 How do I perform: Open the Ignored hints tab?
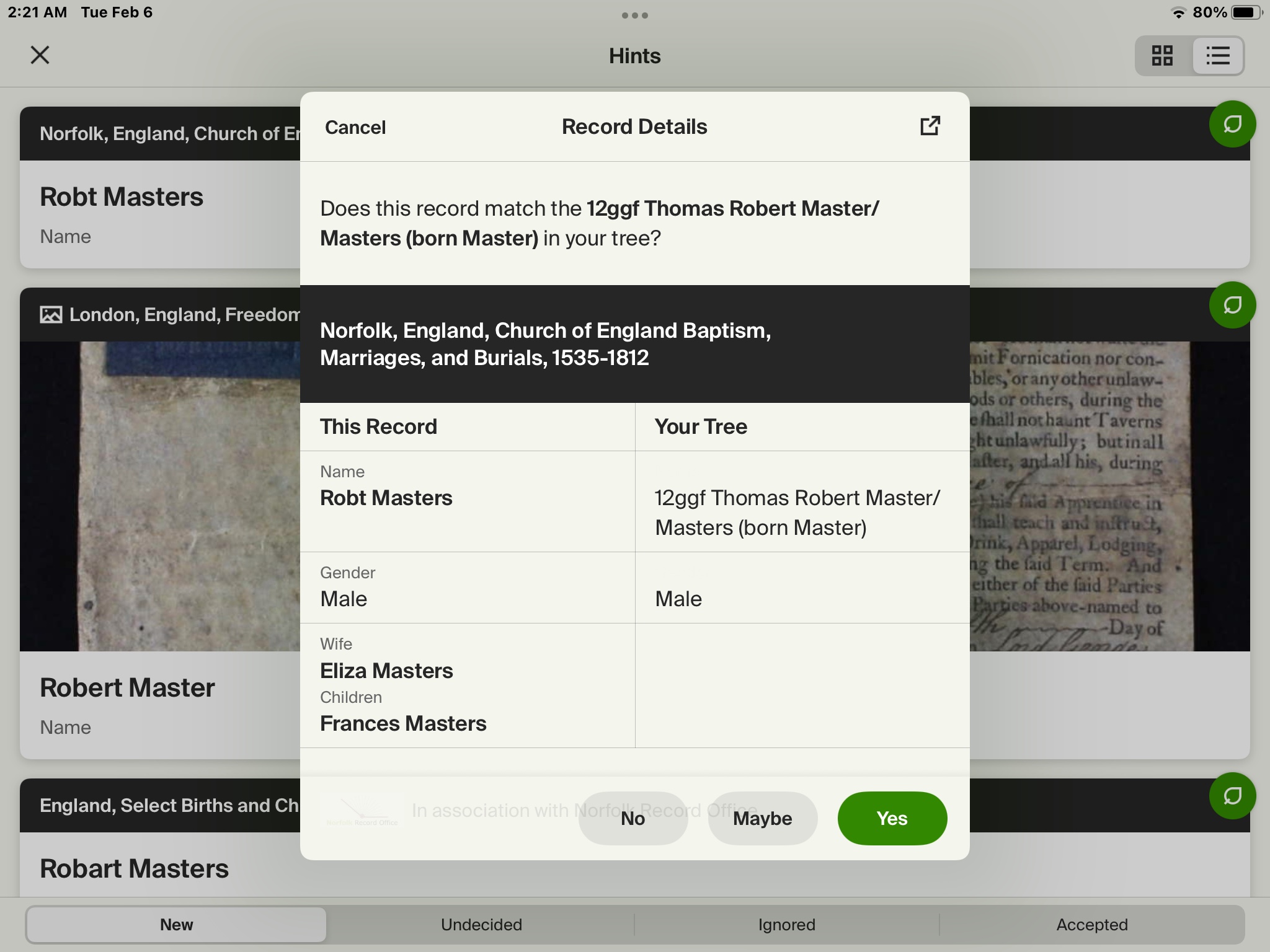(x=786, y=924)
